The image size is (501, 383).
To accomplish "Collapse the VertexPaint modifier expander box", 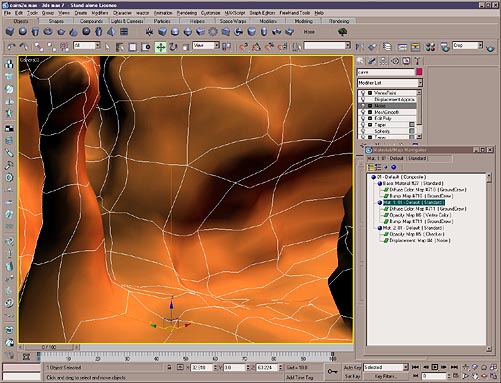I will click(370, 93).
